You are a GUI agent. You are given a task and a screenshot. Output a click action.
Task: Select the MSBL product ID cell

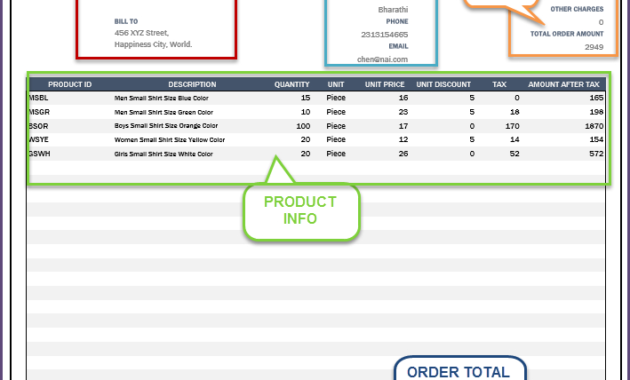(x=39, y=98)
